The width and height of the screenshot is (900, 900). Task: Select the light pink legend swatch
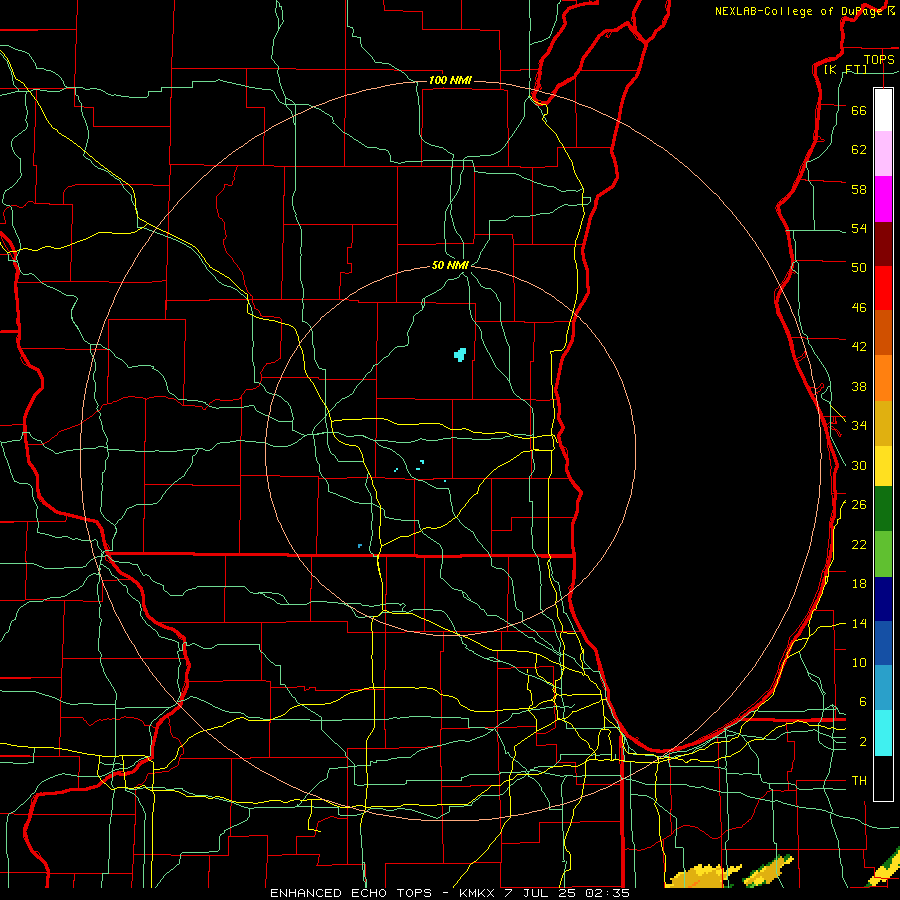tap(883, 154)
